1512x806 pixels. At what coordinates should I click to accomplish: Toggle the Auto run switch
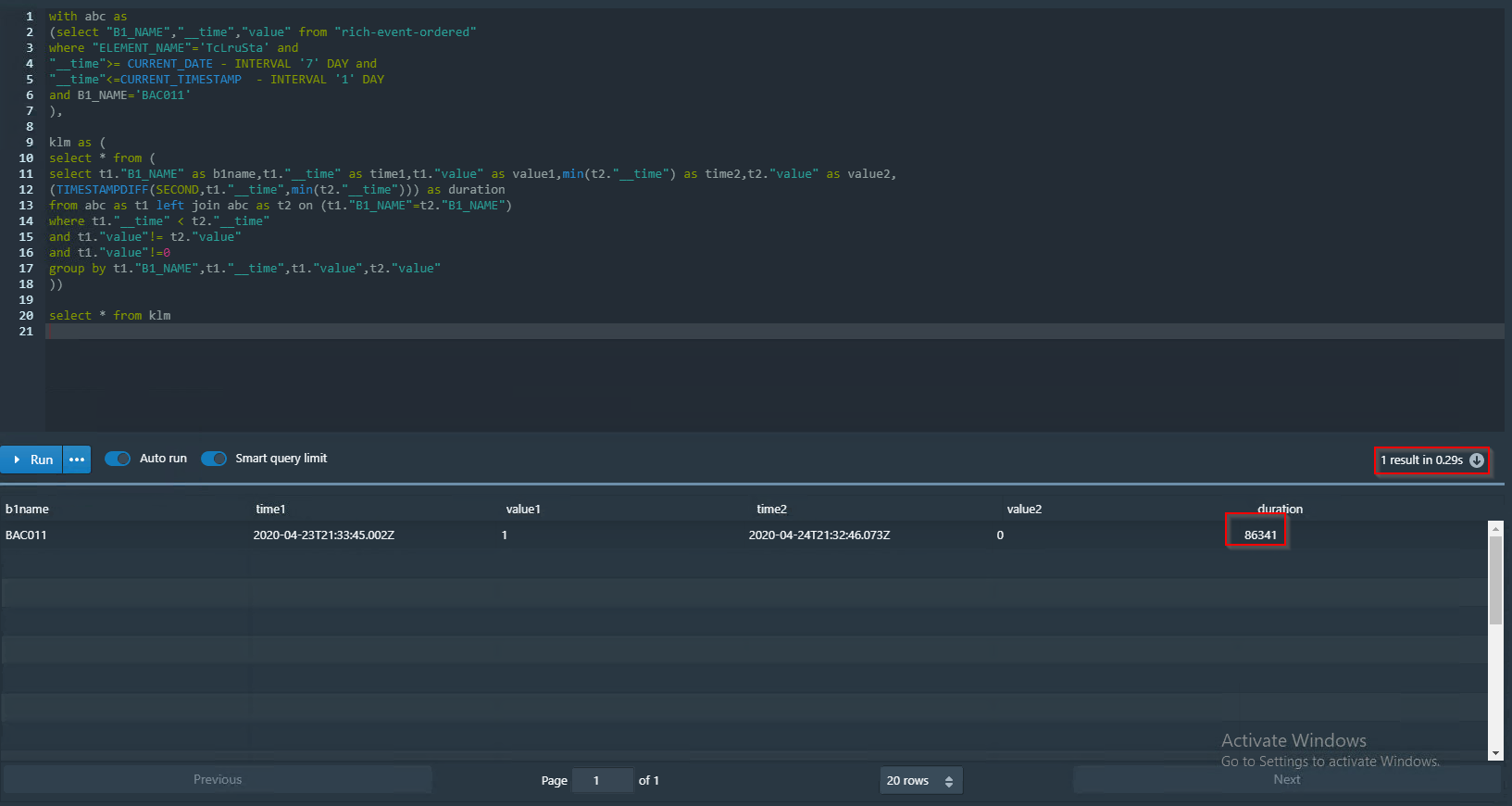(118, 459)
